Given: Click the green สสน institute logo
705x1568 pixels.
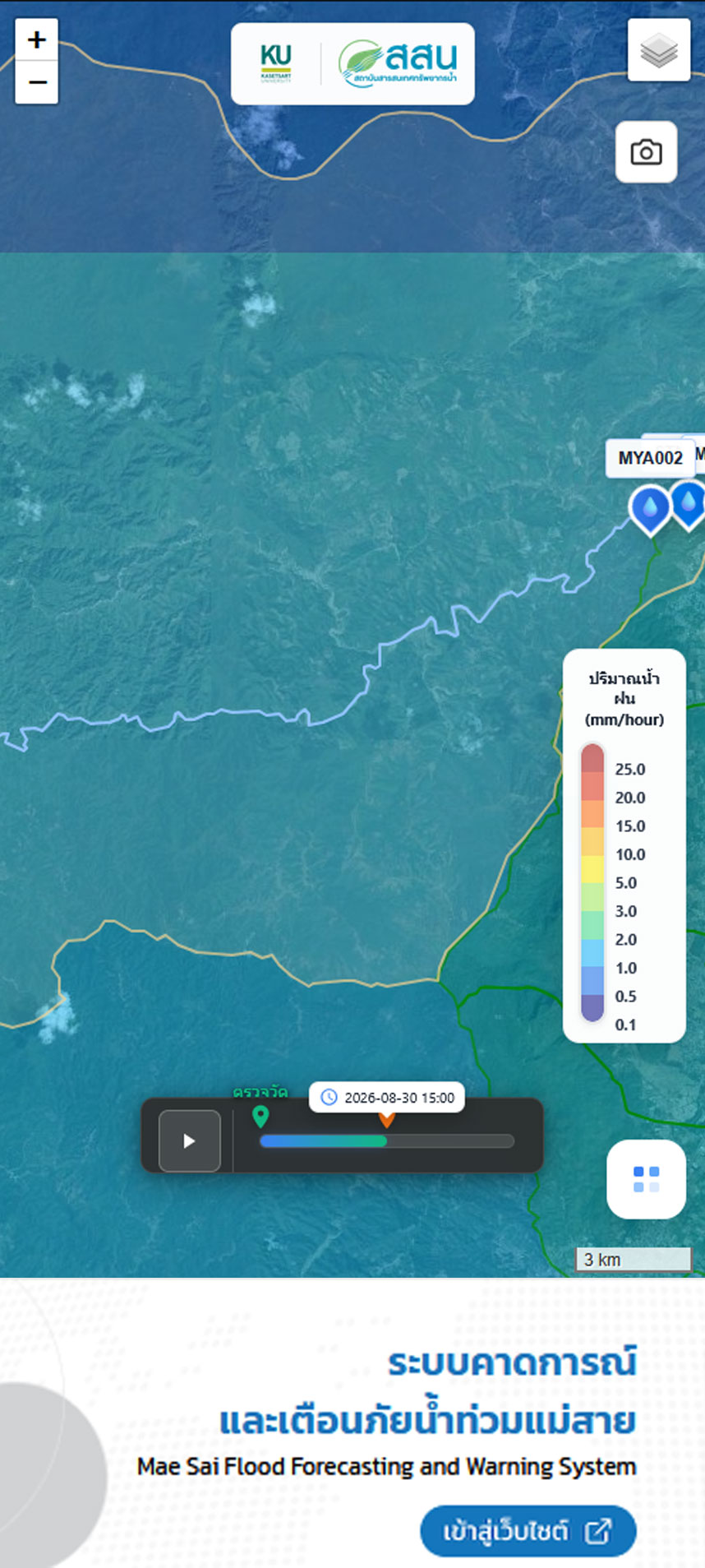Looking at the screenshot, I should point(399,63).
